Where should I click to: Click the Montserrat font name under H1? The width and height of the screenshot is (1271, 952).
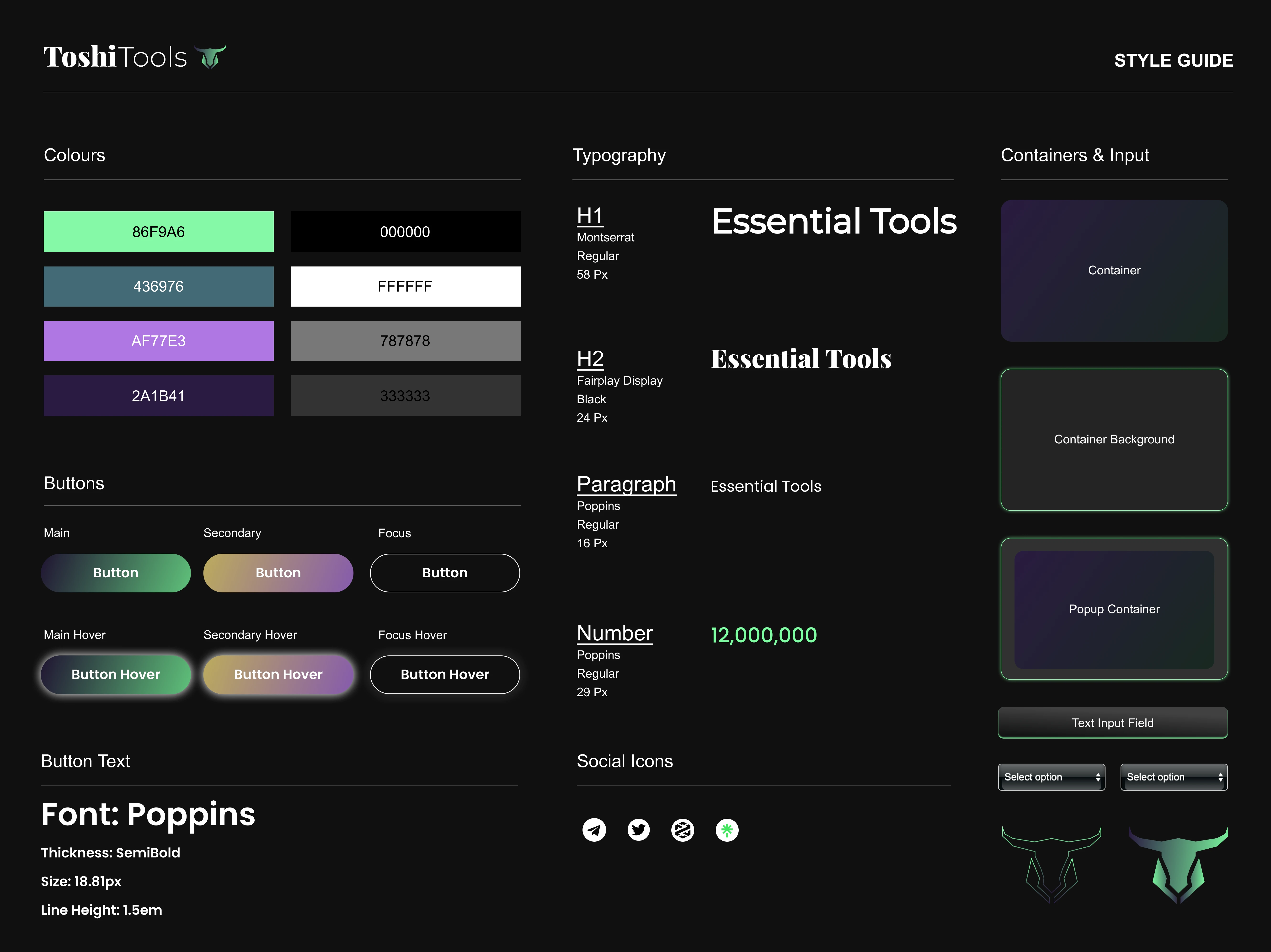pos(606,237)
